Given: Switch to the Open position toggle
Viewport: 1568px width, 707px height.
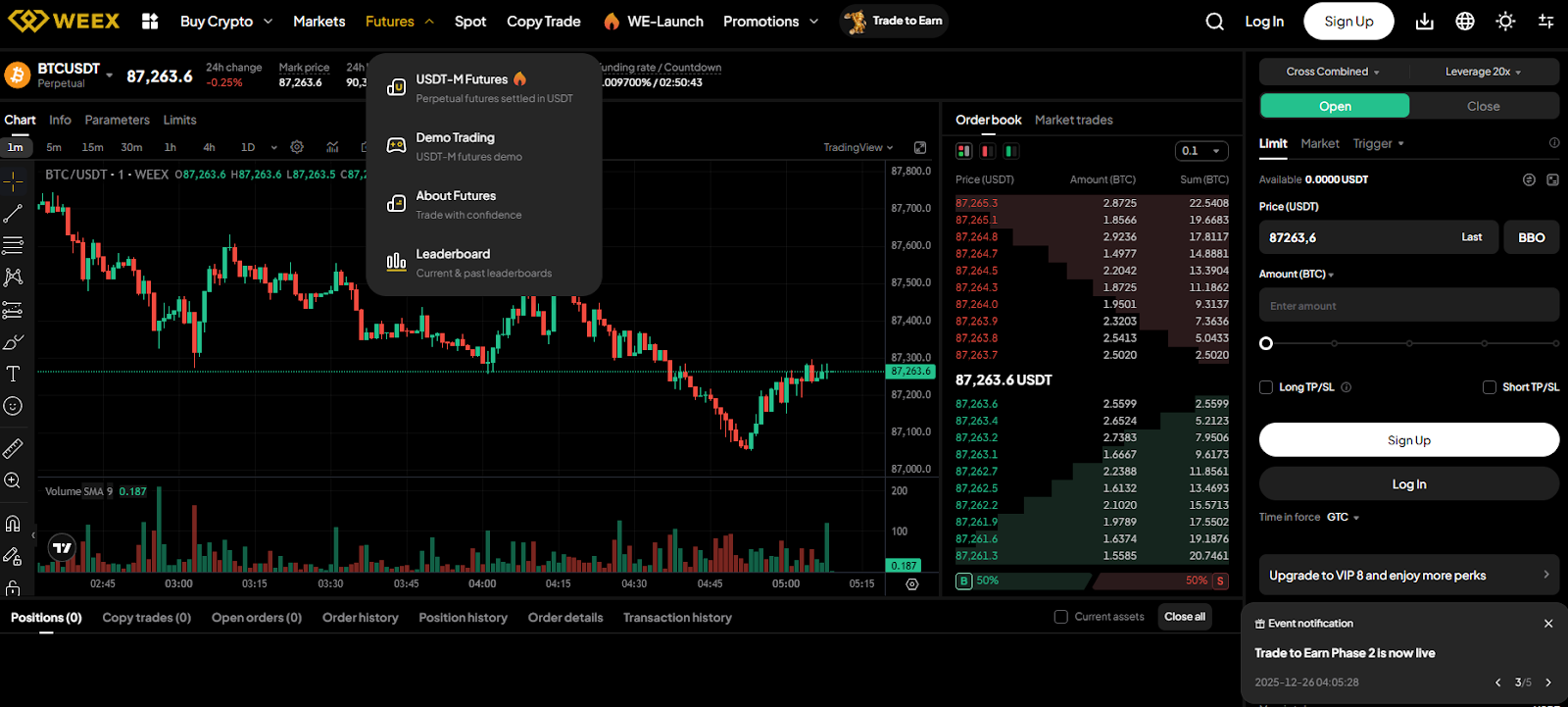Looking at the screenshot, I should [x=1335, y=106].
